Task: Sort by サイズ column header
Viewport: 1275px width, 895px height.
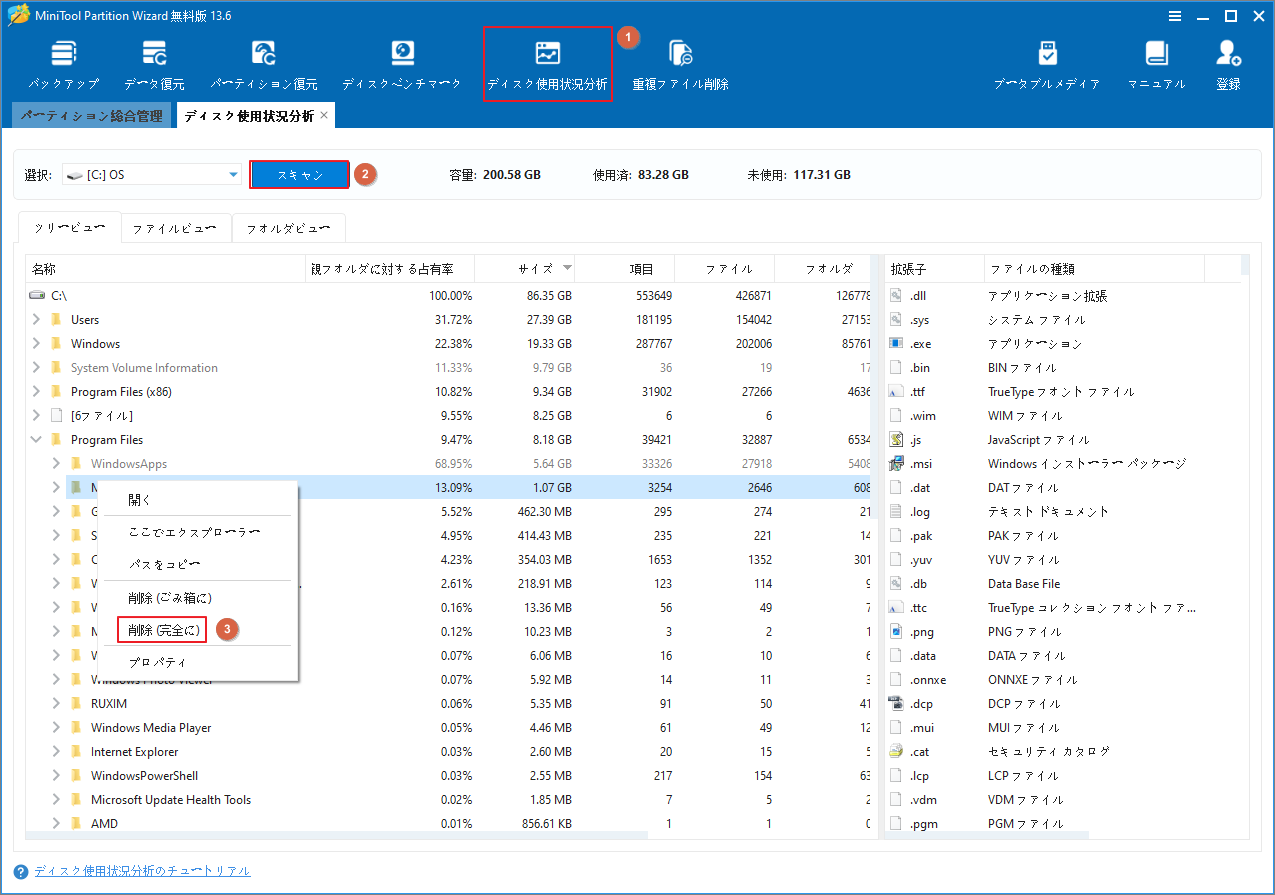Action: click(525, 269)
